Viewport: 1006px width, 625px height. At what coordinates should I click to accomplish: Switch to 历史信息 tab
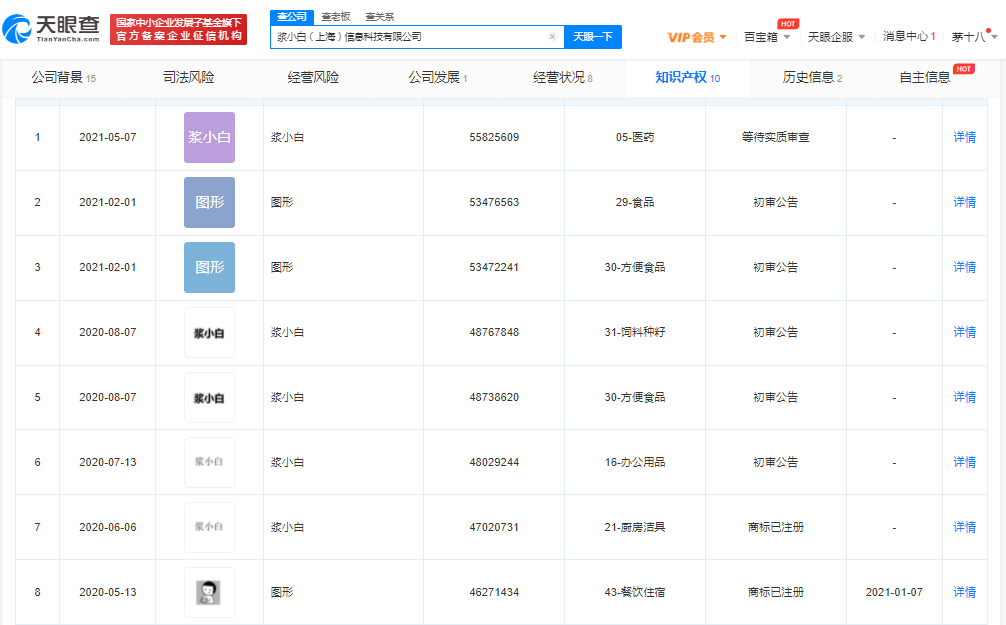[812, 78]
